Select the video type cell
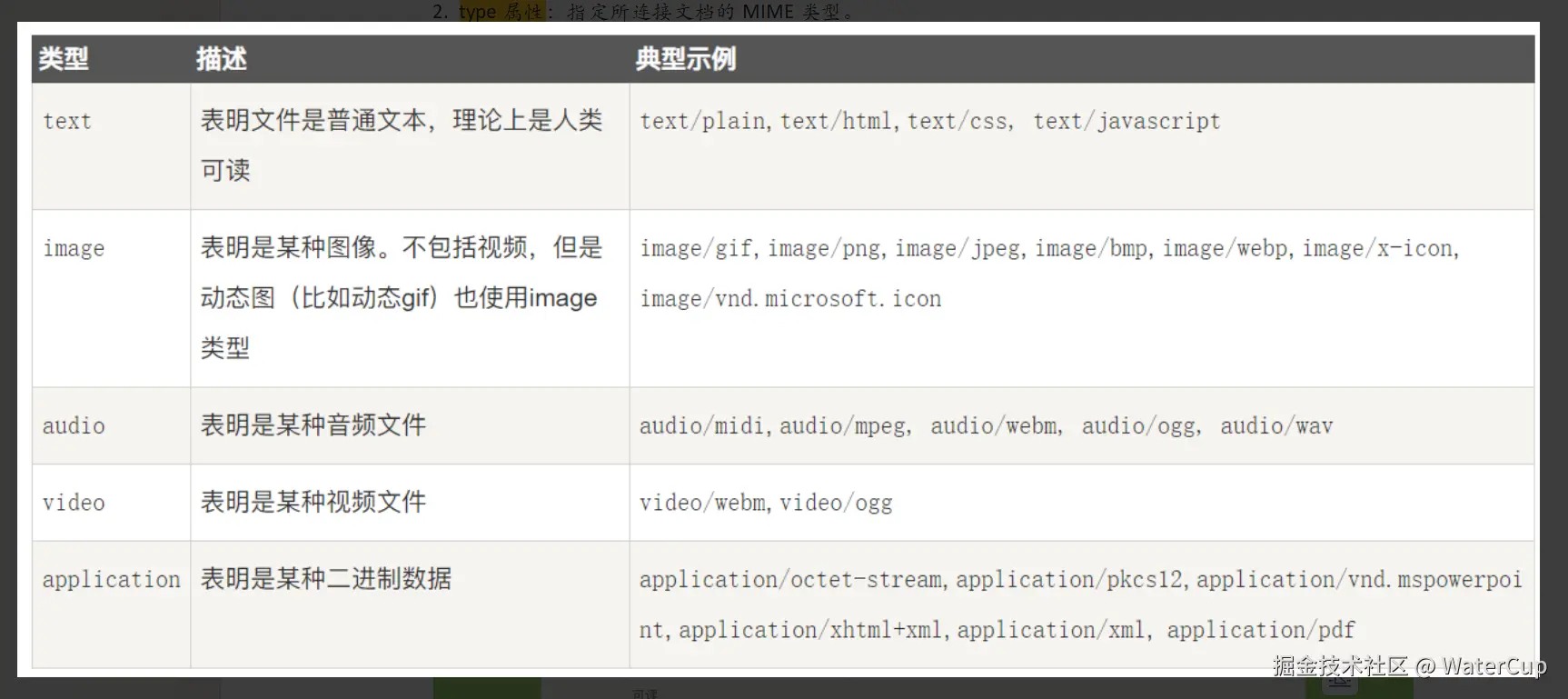1568x699 pixels. click(x=74, y=503)
